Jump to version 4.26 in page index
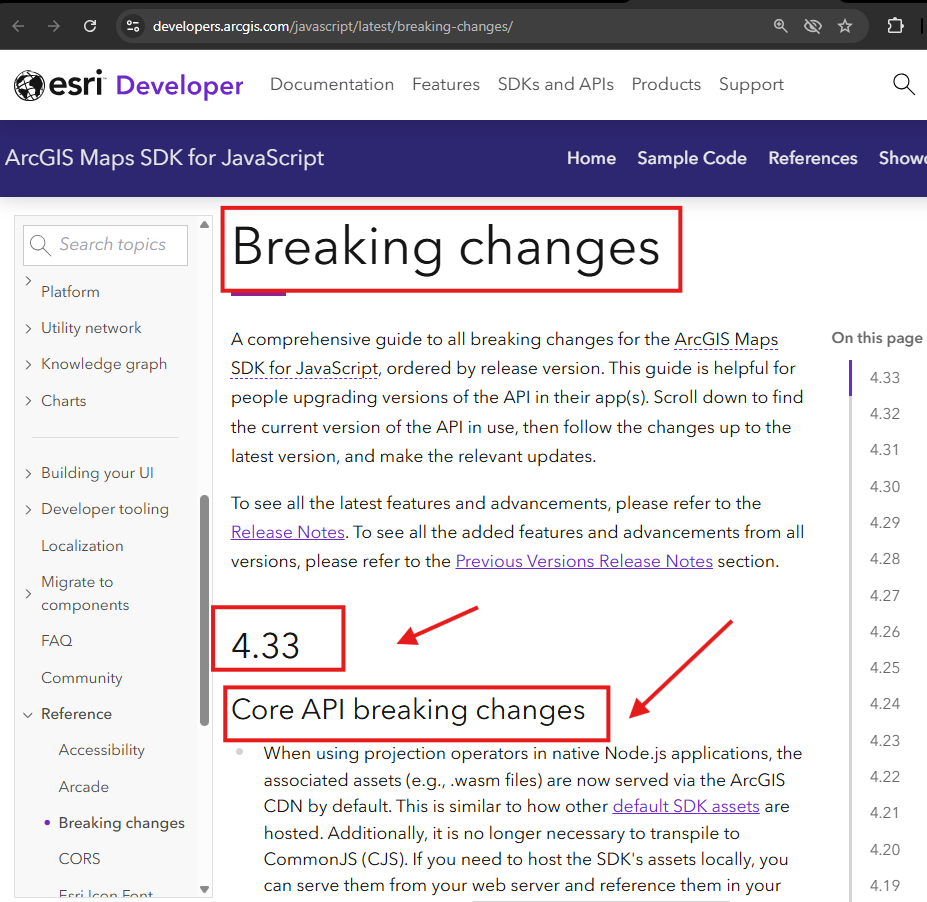927x902 pixels. coord(884,631)
